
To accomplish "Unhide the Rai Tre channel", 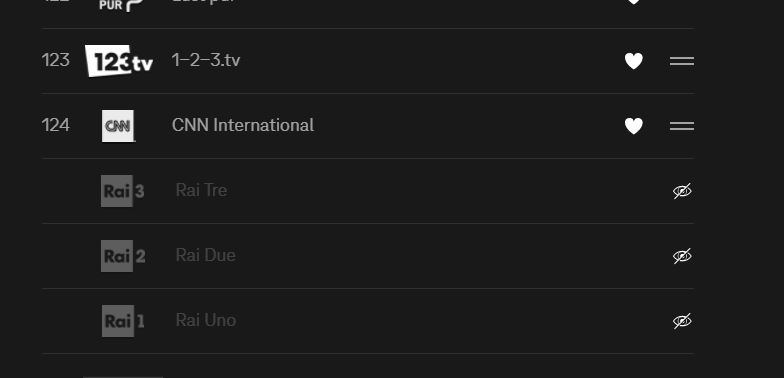I will (682, 191).
